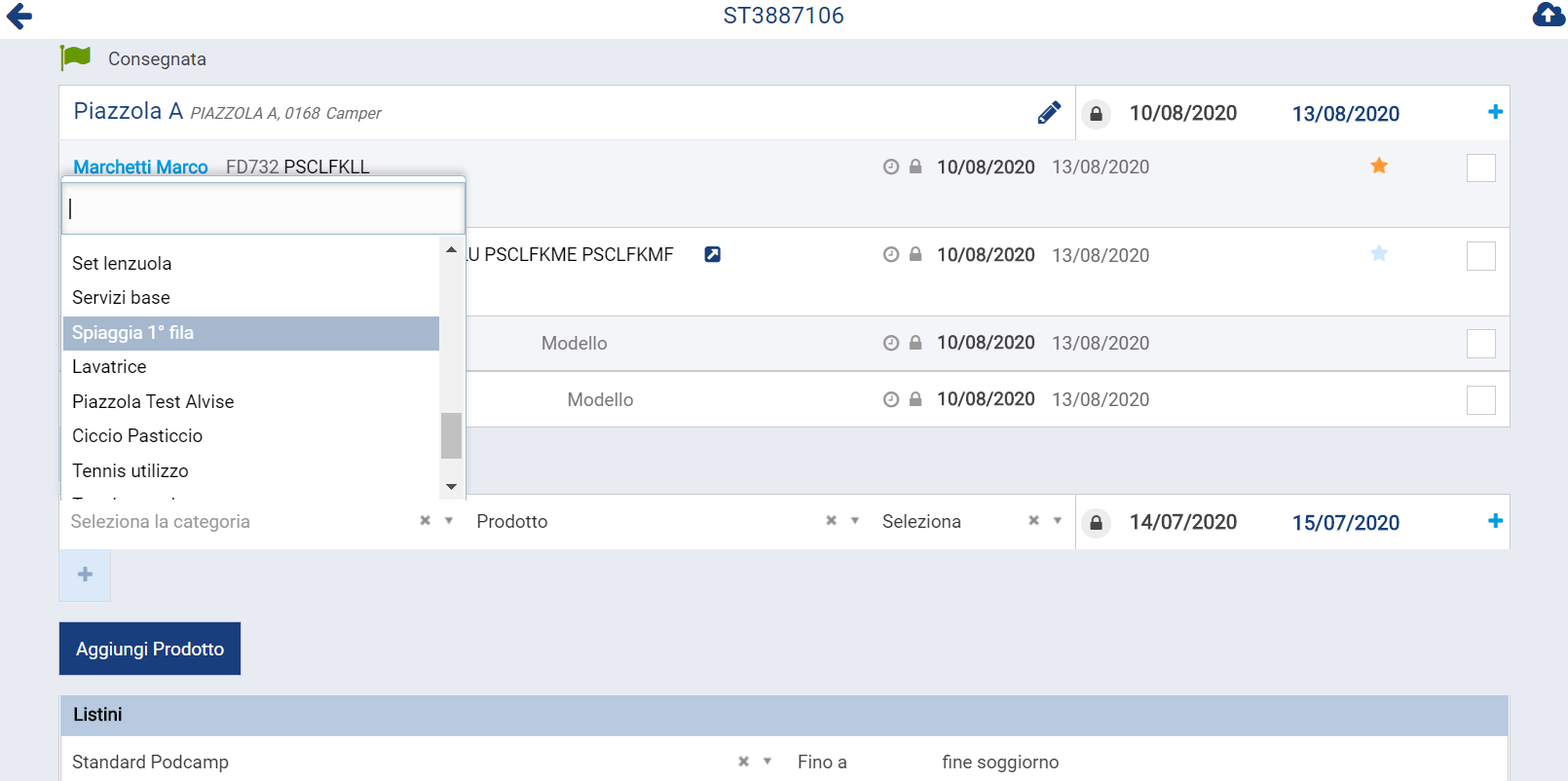Tick the checkbox on PSCLFKME PSCLFKMF row
Screen dimensions: 1568x781
coord(1480,256)
